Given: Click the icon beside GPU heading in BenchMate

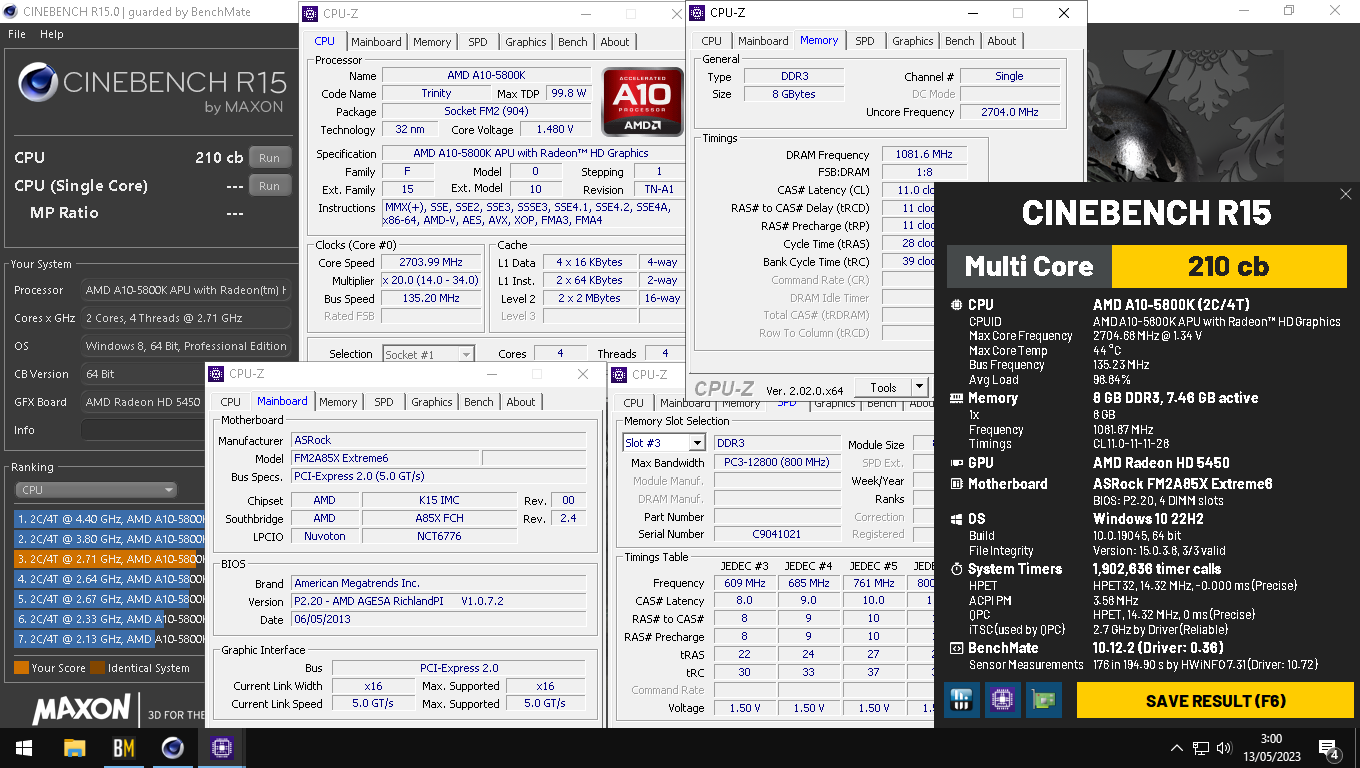Looking at the screenshot, I should (x=955, y=463).
